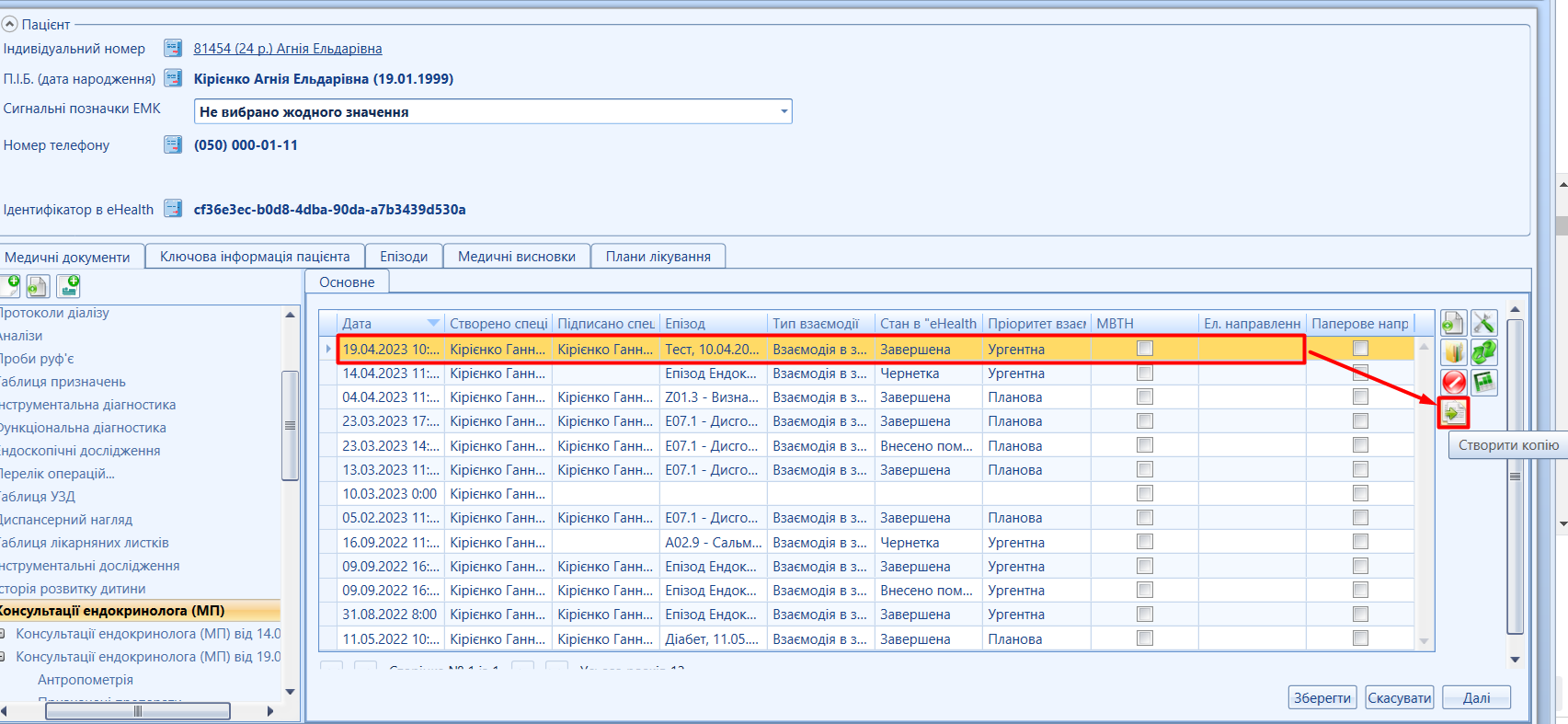
Task: Open the card icon next to П.І.Б. (дата народження)
Action: click(x=173, y=78)
